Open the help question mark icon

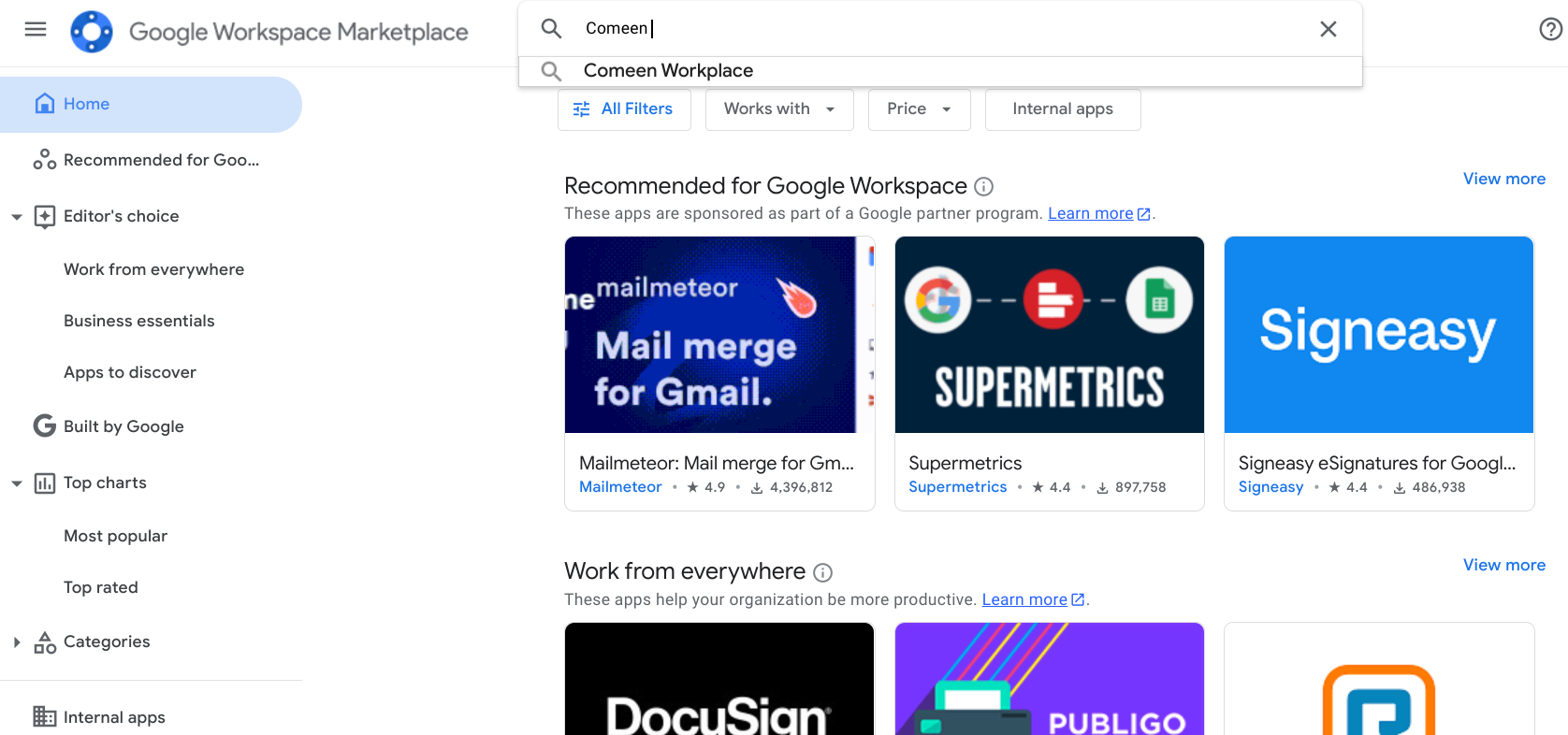coord(1550,30)
